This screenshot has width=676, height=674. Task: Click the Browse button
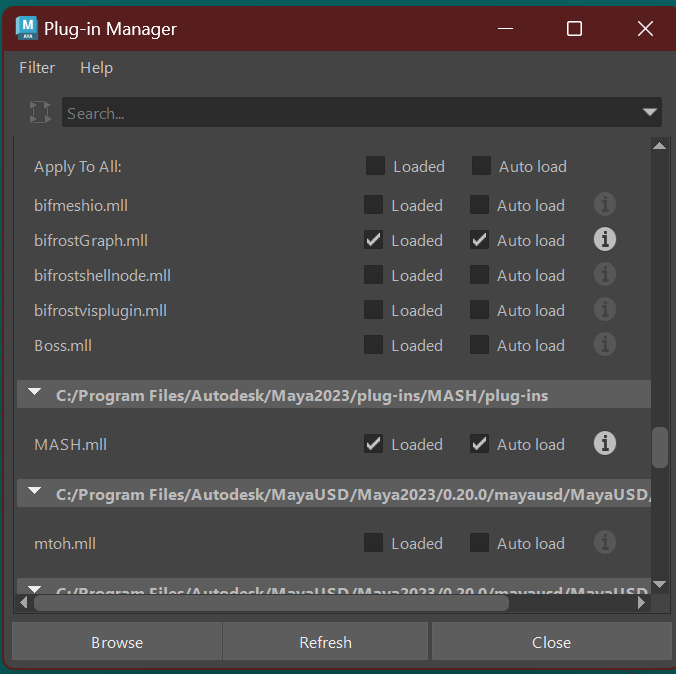[117, 642]
